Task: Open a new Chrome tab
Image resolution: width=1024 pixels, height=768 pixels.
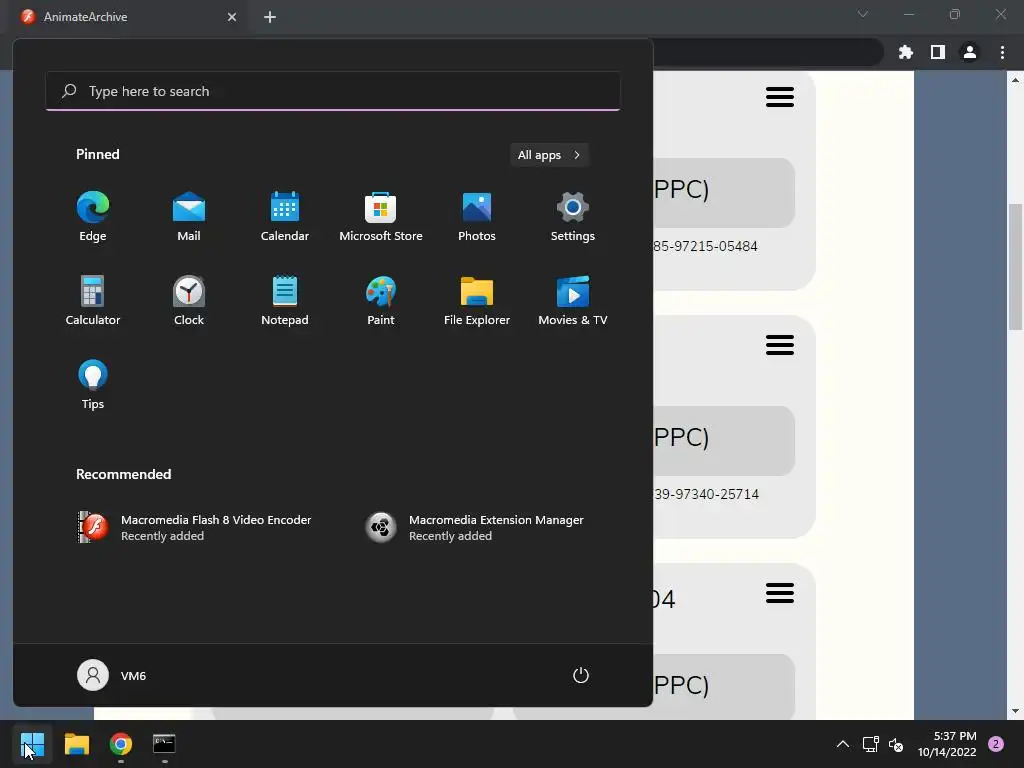Action: [270, 17]
